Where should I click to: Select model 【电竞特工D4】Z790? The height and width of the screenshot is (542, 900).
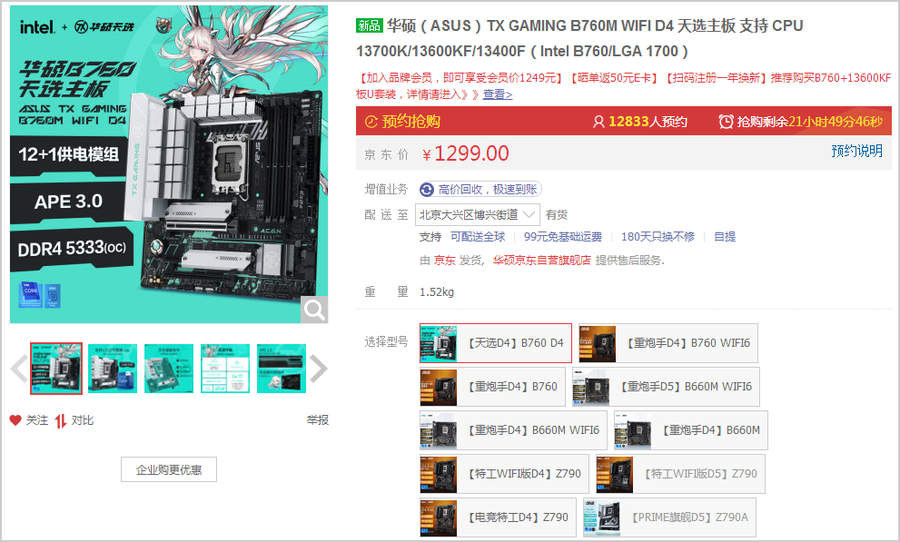(x=498, y=517)
